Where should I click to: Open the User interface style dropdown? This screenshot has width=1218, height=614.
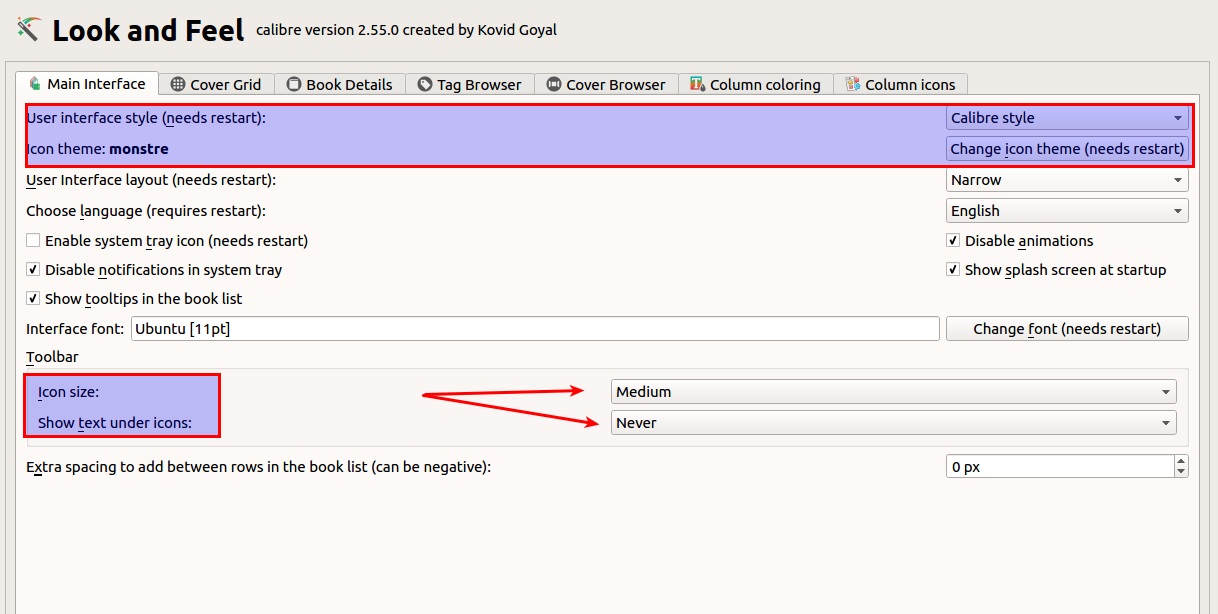coord(1067,118)
